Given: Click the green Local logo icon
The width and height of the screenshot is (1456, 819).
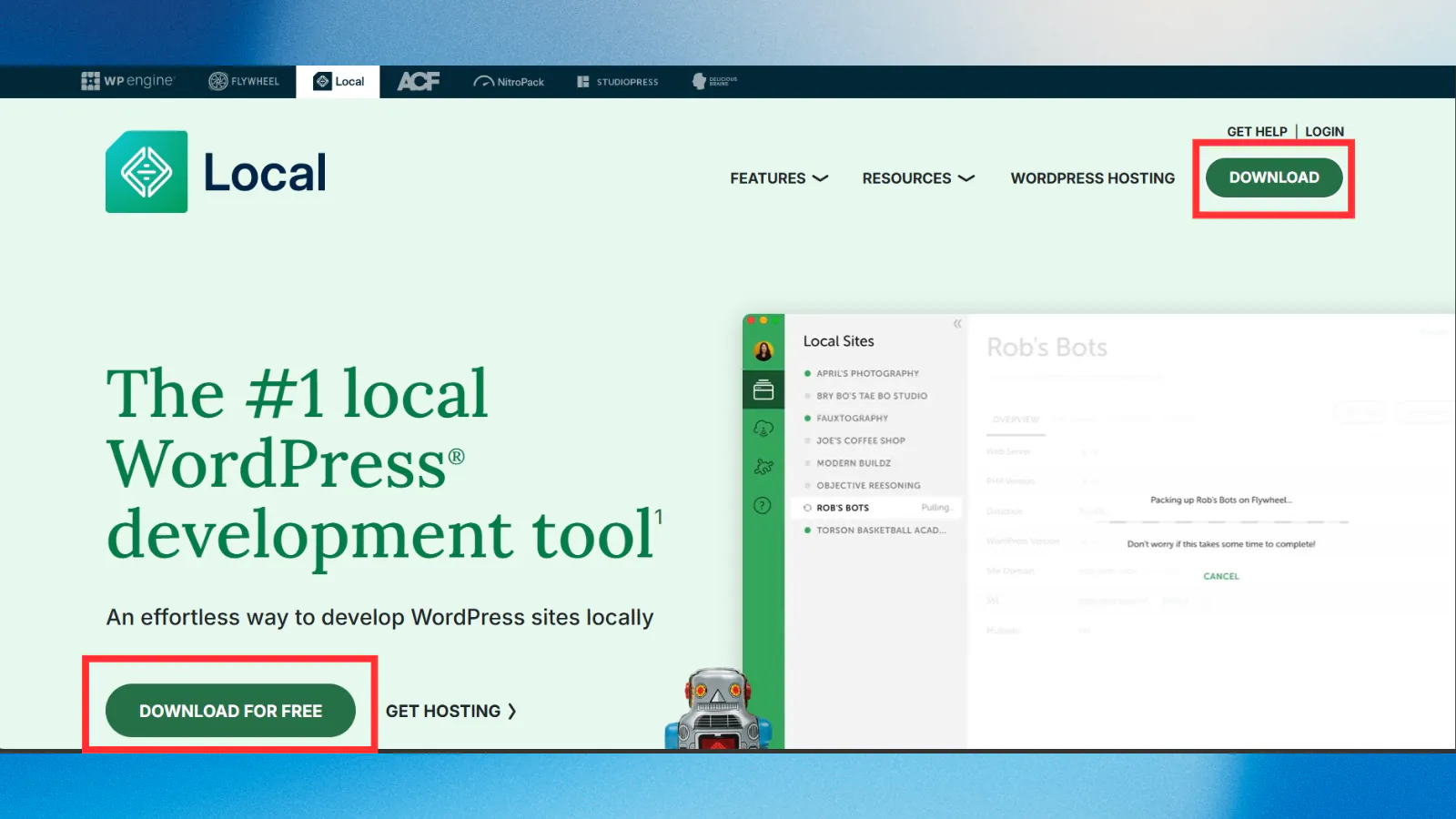Looking at the screenshot, I should tap(147, 172).
